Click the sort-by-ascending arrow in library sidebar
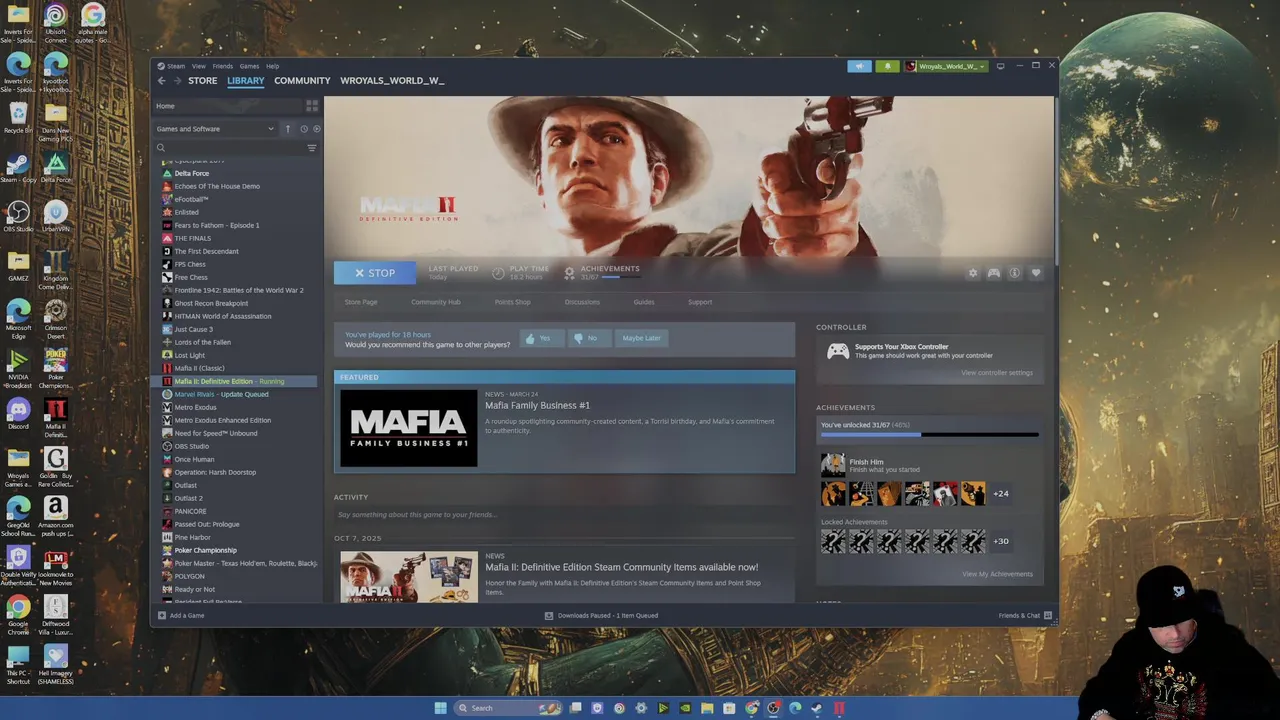 pyautogui.click(x=287, y=128)
